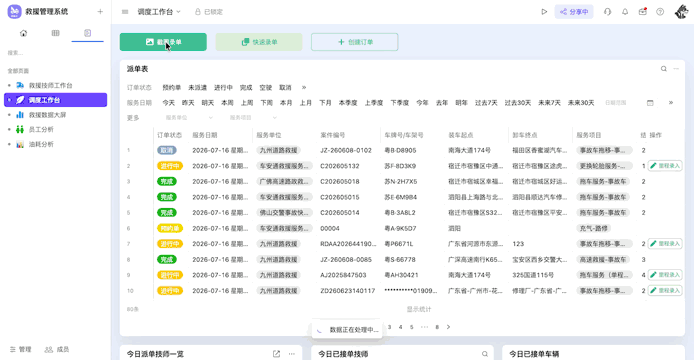Click the 分享中 share button
The image size is (694, 360).
(574, 12)
